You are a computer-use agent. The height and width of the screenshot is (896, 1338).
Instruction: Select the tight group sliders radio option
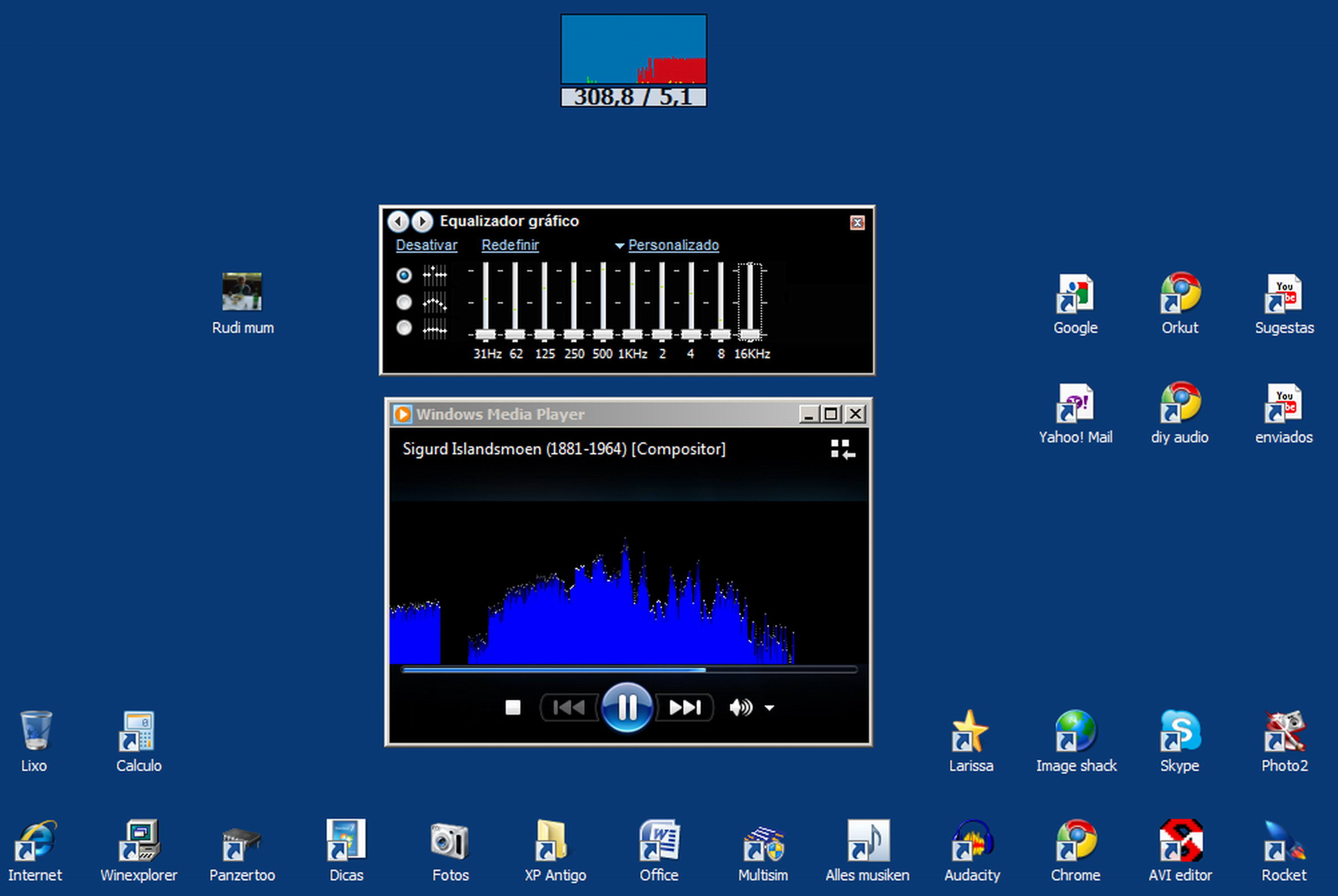pos(404,328)
